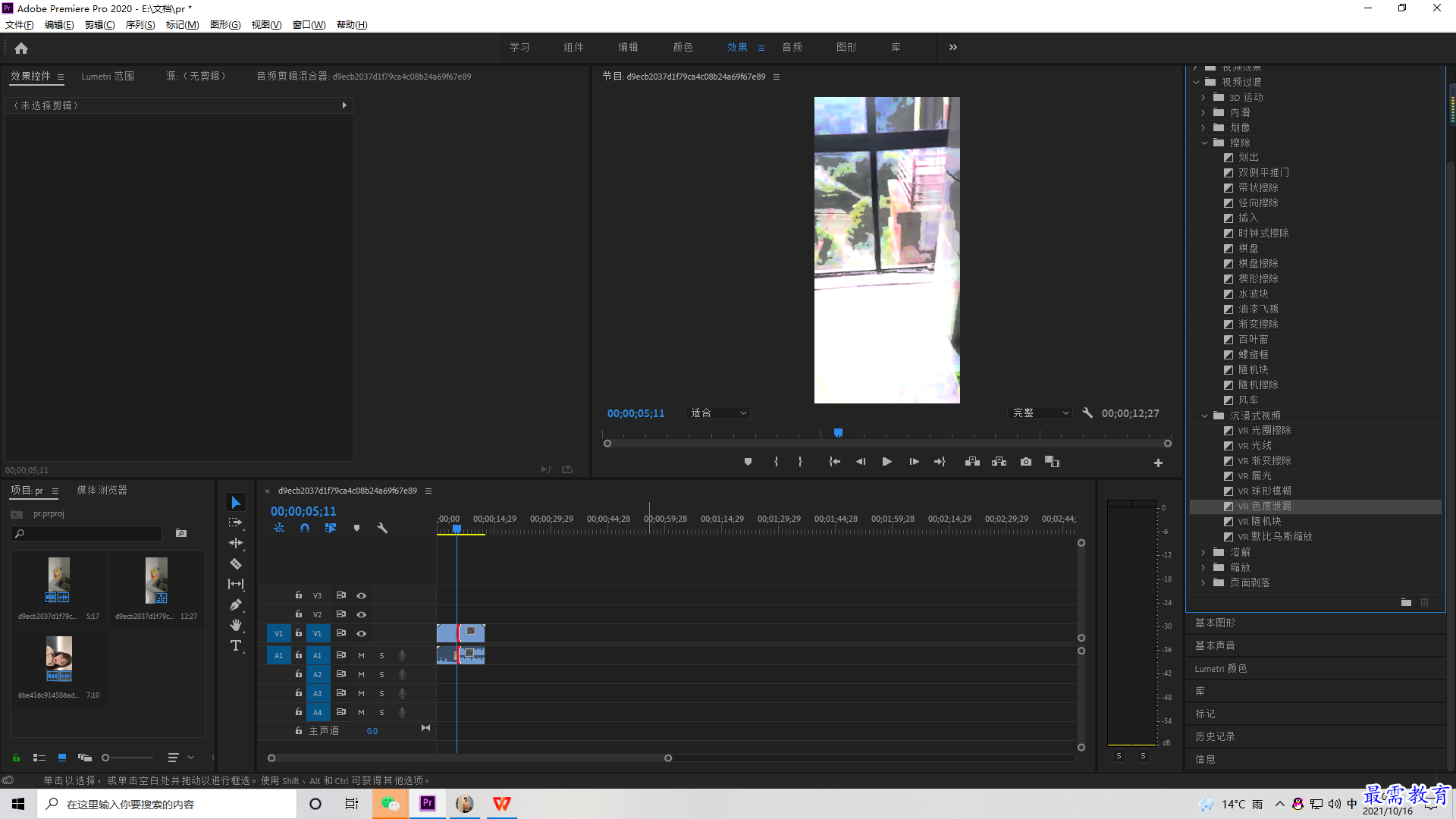Play the program monitor video

click(x=886, y=462)
